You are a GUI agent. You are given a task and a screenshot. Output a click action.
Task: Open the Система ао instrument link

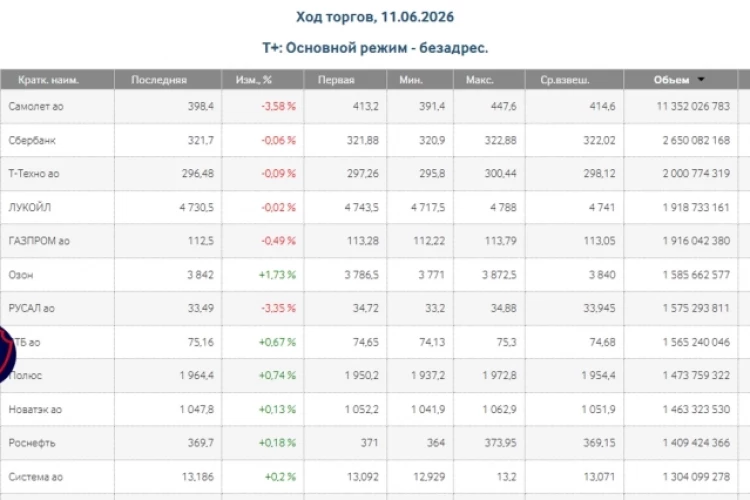(x=36, y=477)
